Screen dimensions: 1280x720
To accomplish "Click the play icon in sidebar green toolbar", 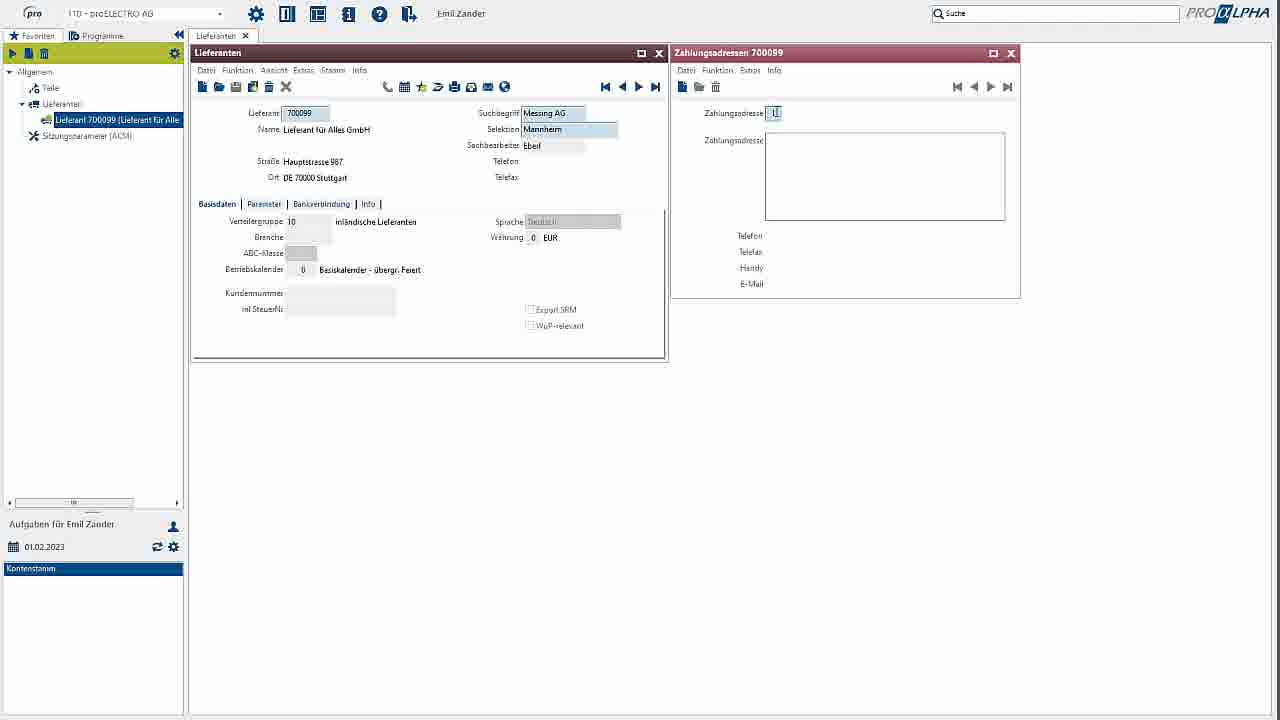I will pyautogui.click(x=13, y=54).
